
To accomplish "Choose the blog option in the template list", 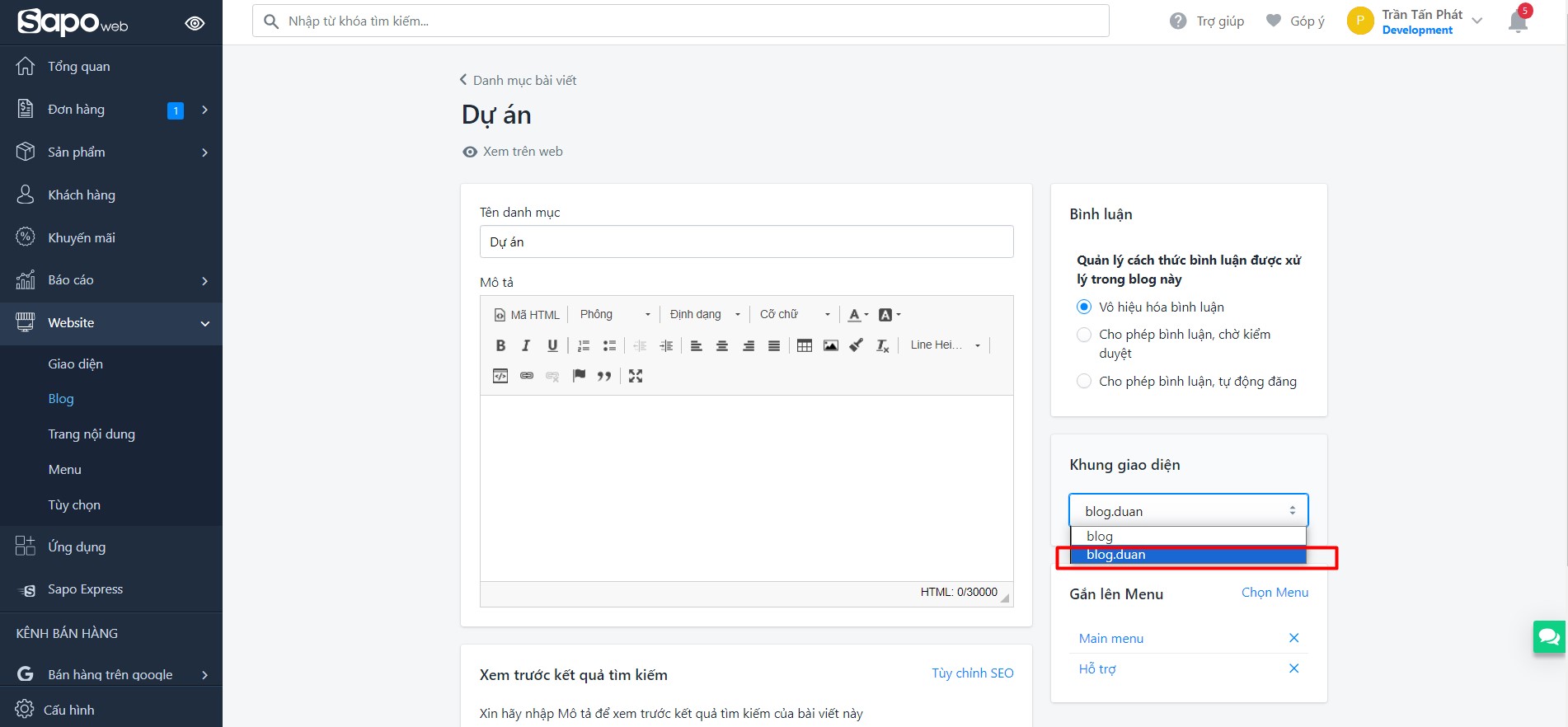I will tap(1188, 537).
